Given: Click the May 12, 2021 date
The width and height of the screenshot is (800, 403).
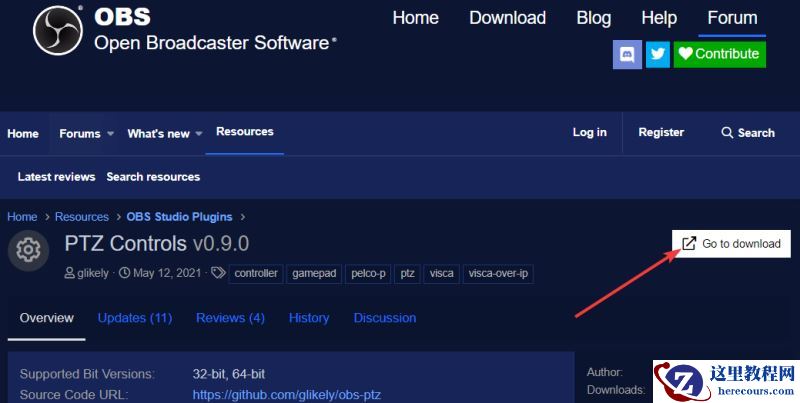Looking at the screenshot, I should 167,273.
